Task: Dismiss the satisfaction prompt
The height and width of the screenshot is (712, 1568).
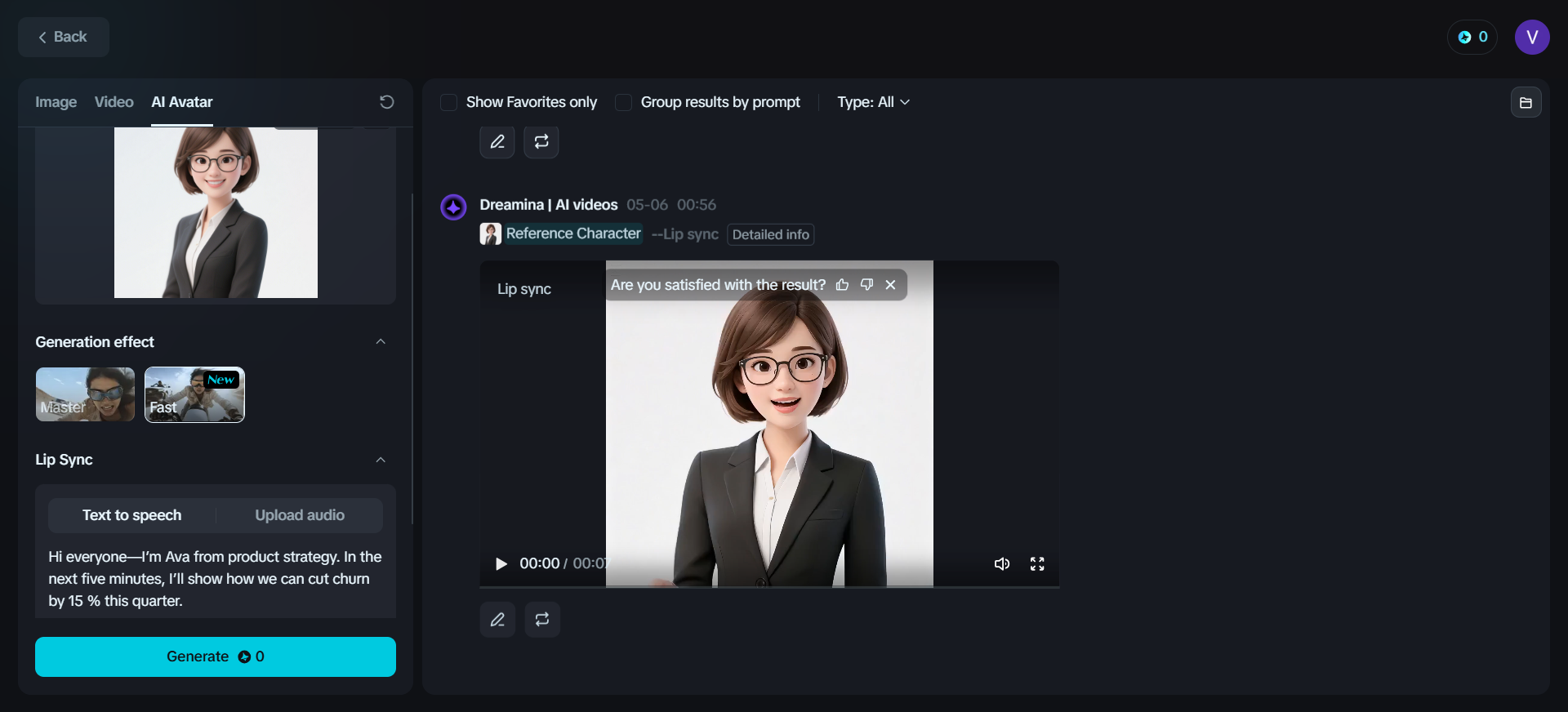Action: click(890, 285)
